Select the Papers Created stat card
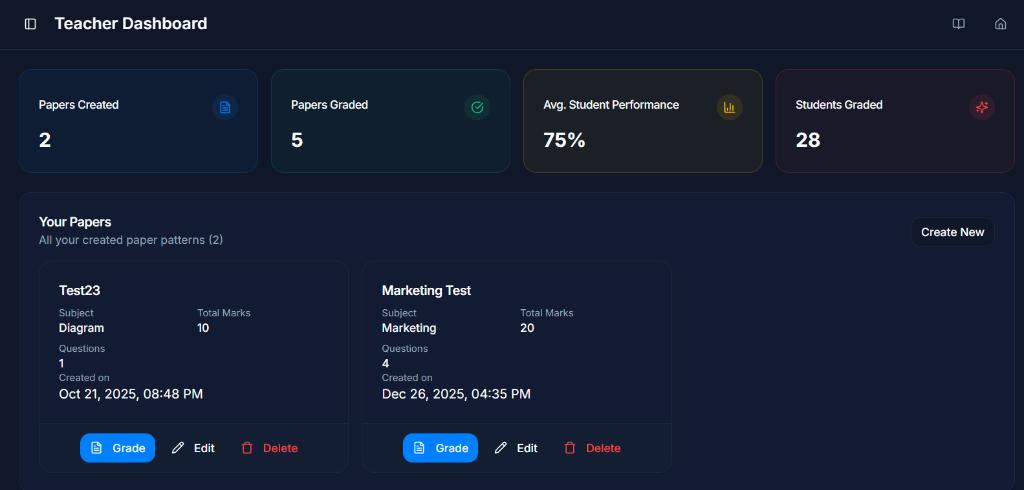This screenshot has width=1024, height=490. click(138, 121)
